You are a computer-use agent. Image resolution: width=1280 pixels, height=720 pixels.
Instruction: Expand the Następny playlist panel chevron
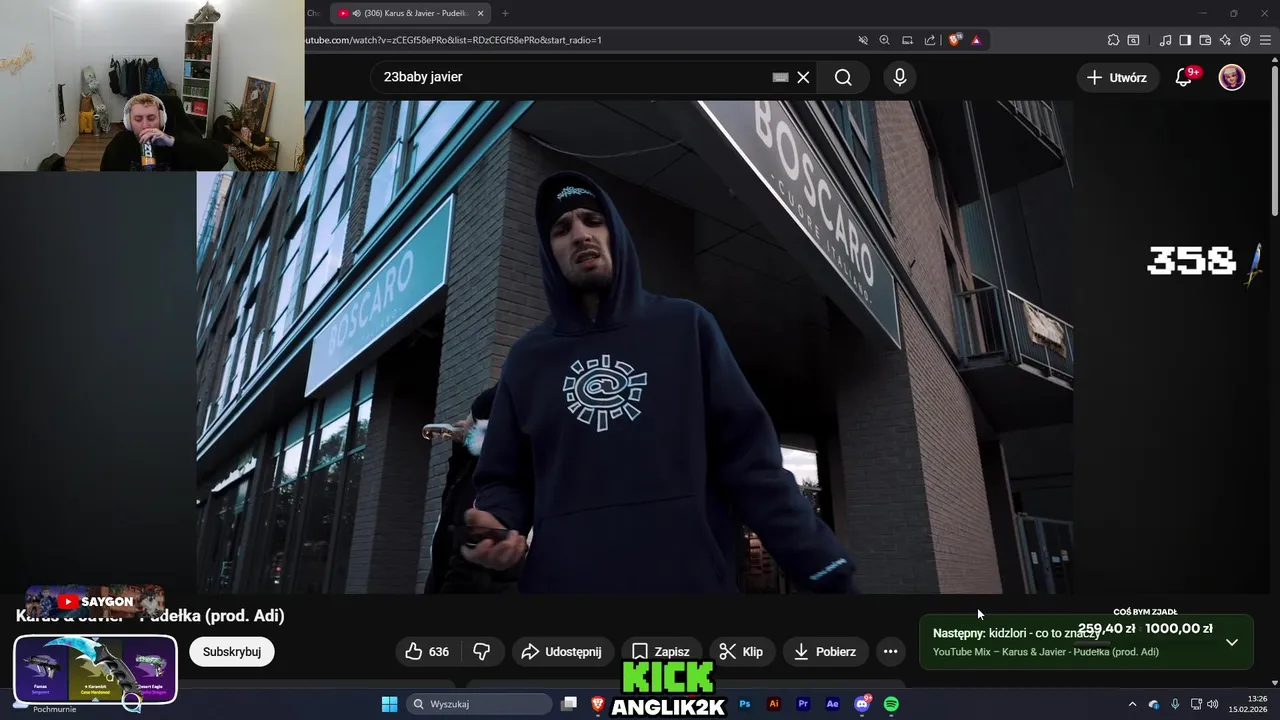(x=1232, y=642)
